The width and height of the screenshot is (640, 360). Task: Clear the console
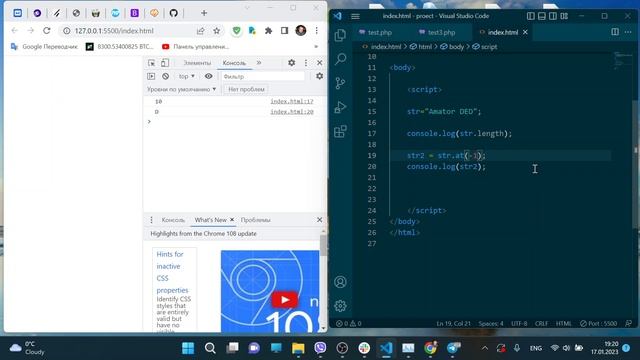(x=165, y=76)
